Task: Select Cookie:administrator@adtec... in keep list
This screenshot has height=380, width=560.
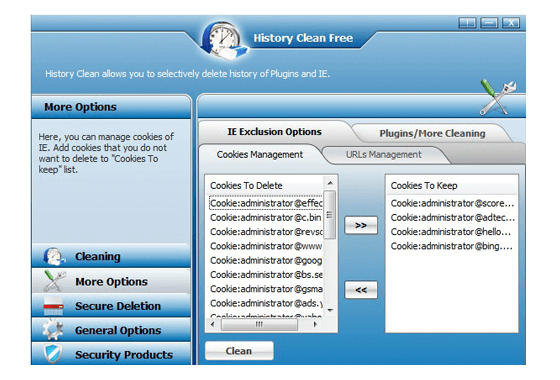Action: coord(452,217)
